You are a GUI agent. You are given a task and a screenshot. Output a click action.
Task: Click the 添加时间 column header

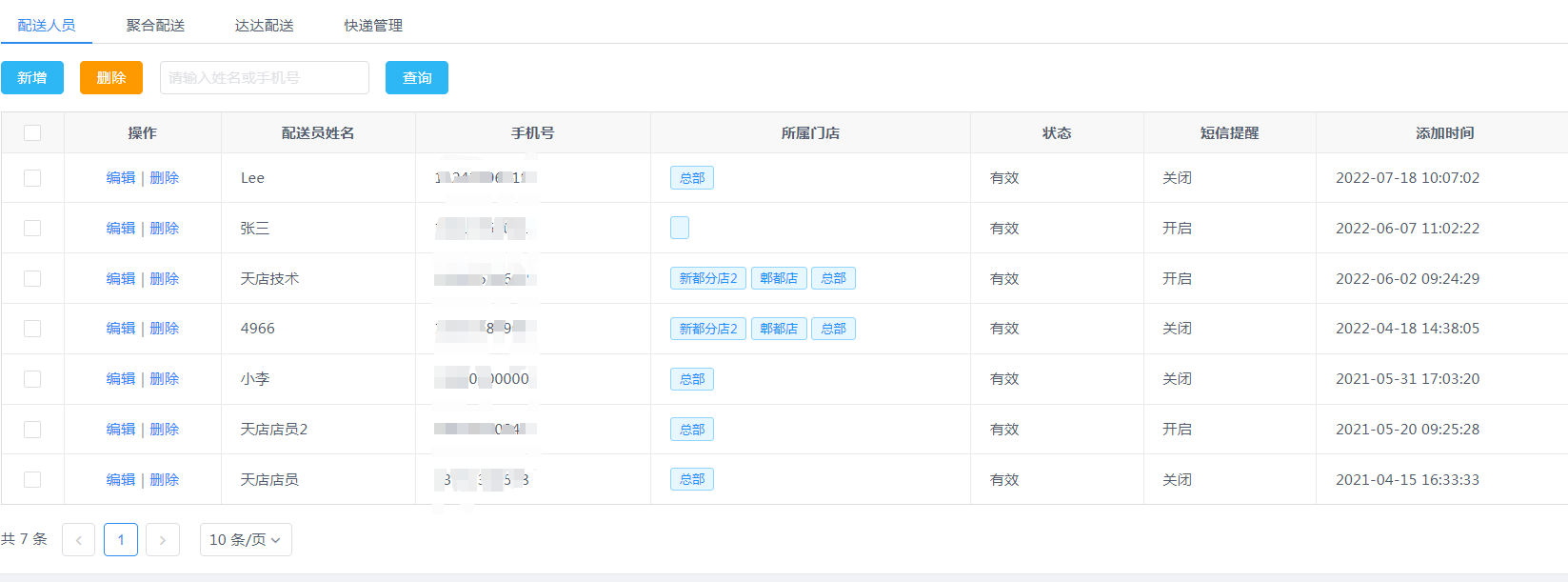coord(1444,133)
